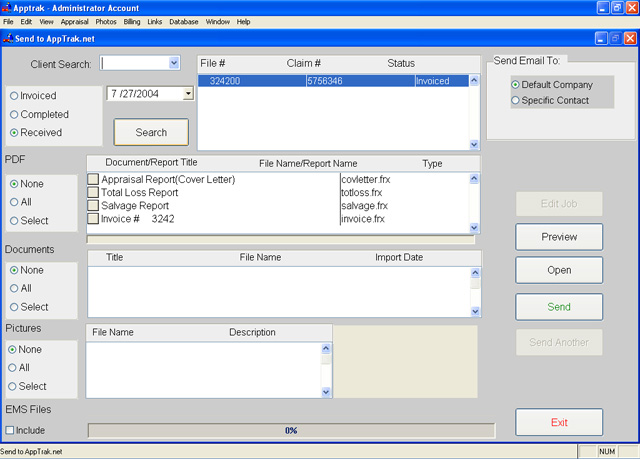The image size is (640, 460).
Task: Click the Description column header in Pictures
Action: tap(252, 332)
